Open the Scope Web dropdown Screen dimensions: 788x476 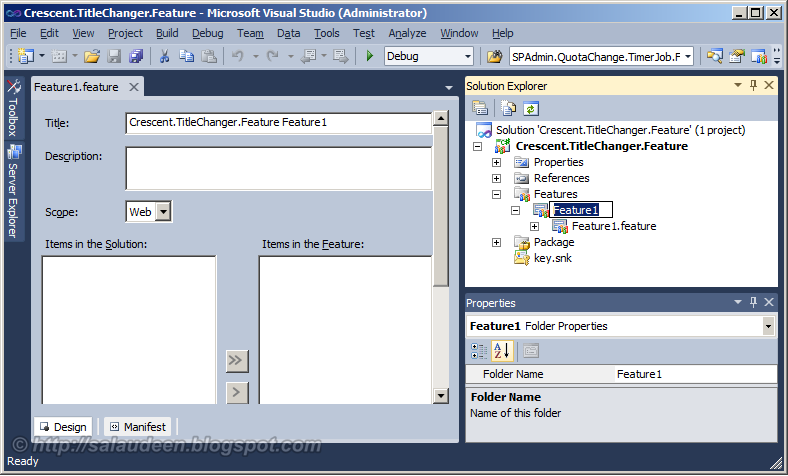(163, 212)
